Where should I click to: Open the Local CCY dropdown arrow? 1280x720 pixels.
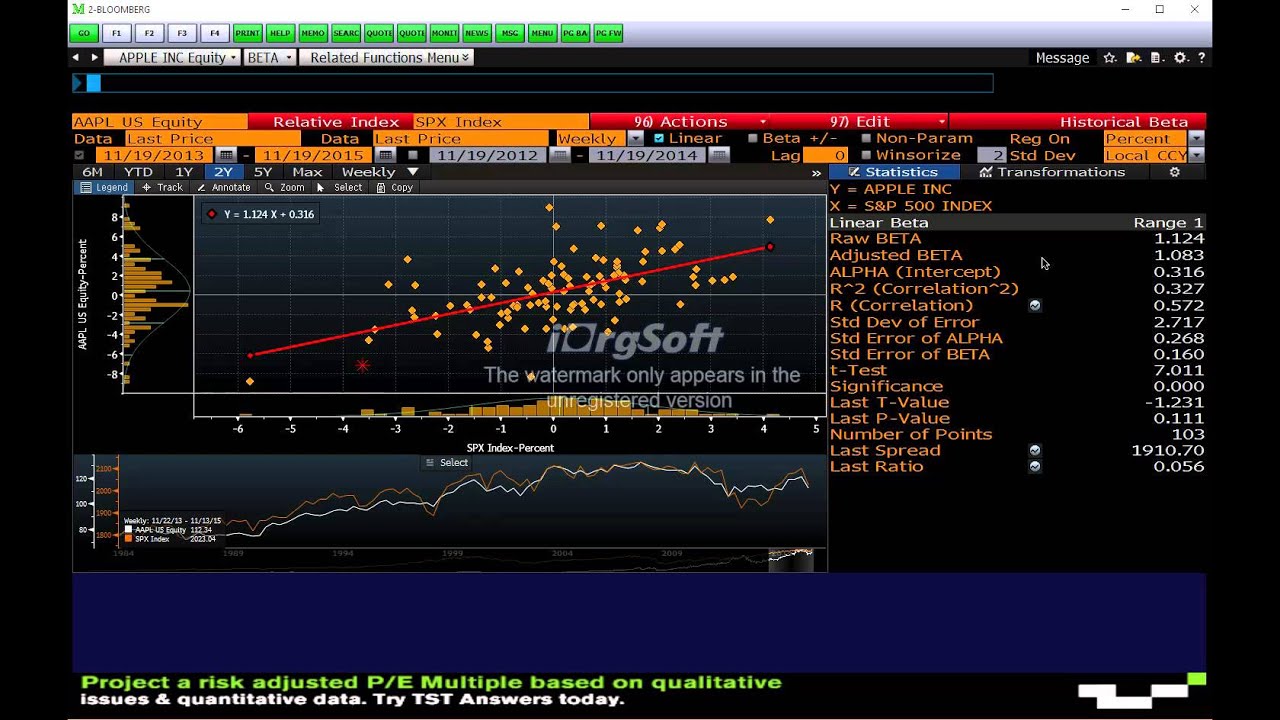click(x=1196, y=155)
